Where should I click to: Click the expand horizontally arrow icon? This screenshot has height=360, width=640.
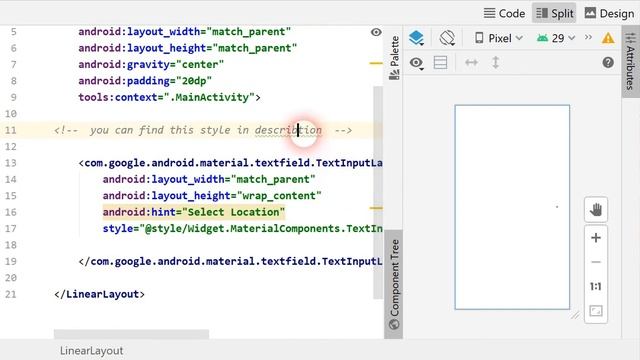coord(471,62)
